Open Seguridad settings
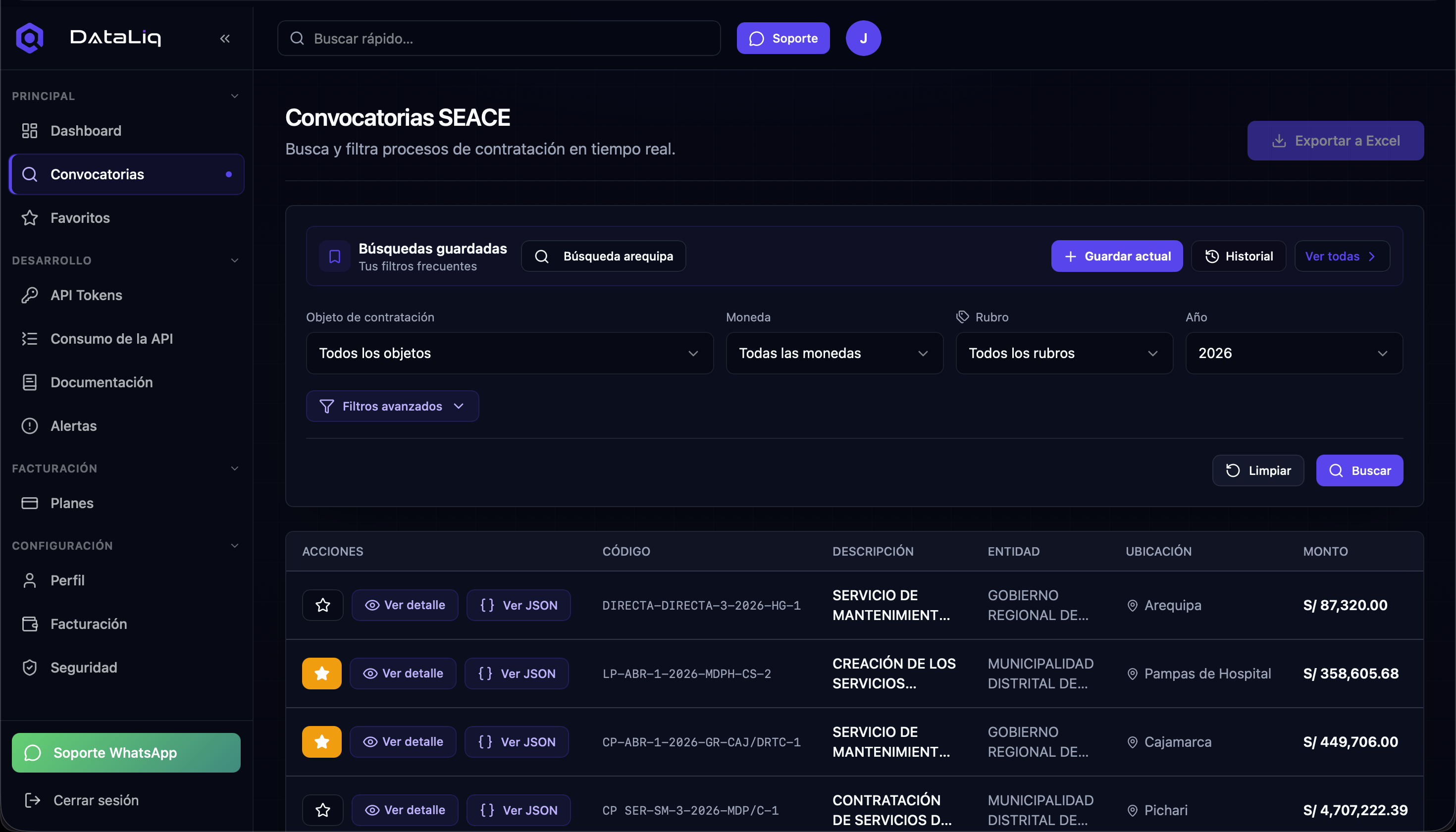The image size is (1456, 832). pyautogui.click(x=127, y=668)
